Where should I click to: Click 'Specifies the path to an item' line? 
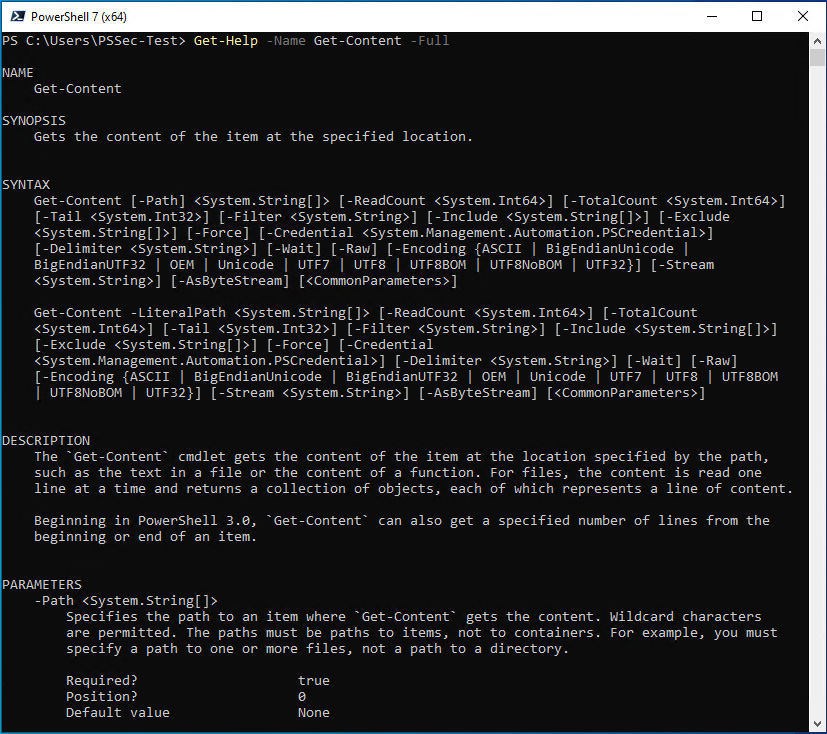coord(414,616)
